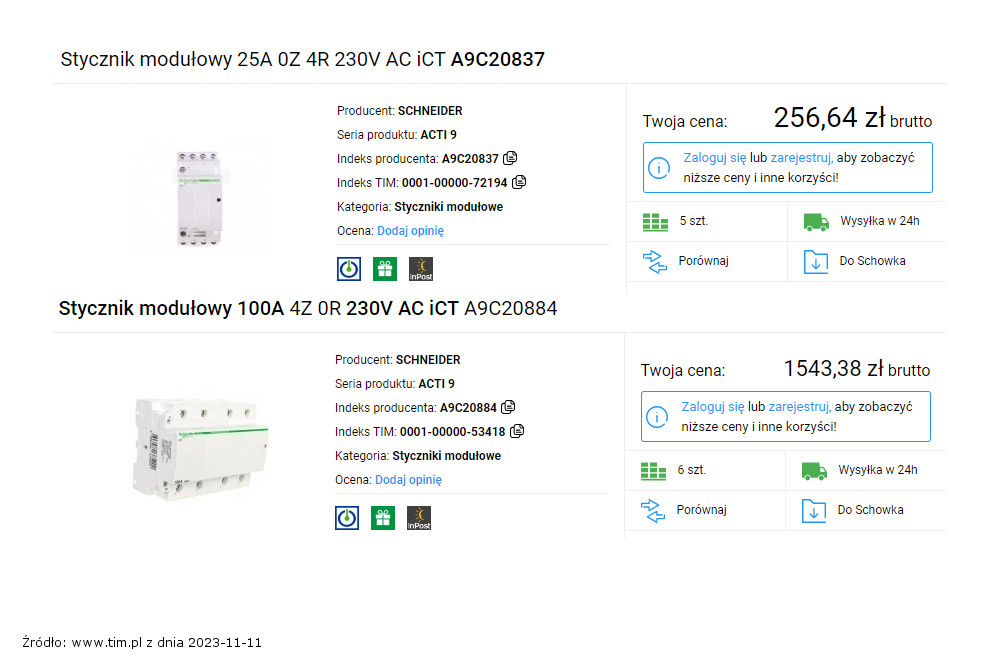Screen dimensions: 1000x667
Task: Copy TIM index 0001-00000-72194 icon
Action: tap(519, 182)
